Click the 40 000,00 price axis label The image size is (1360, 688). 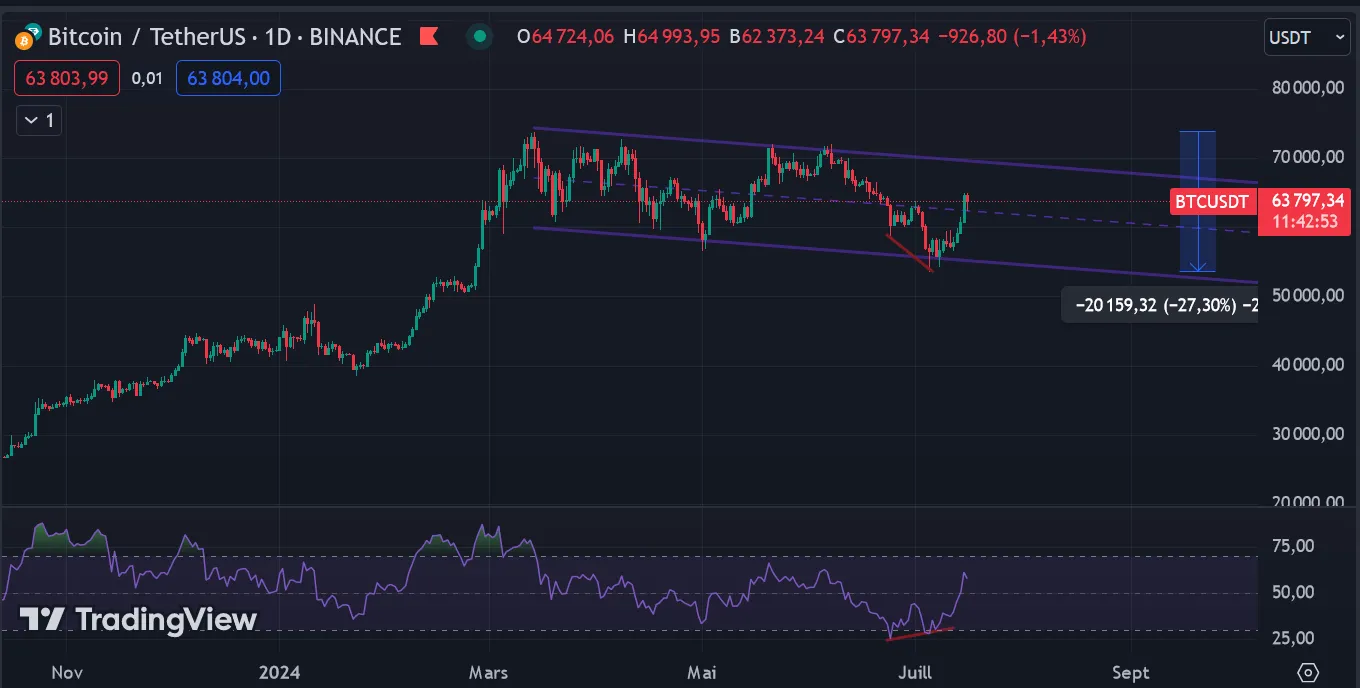pyautogui.click(x=1308, y=365)
